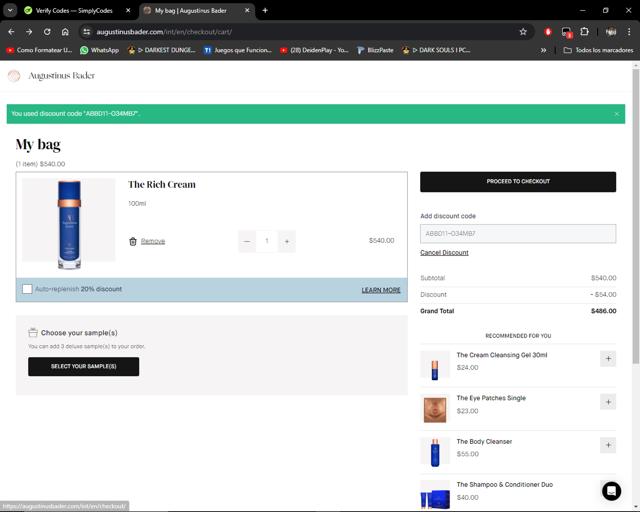Open The Eye Patches Single thumbnail
The image size is (640, 512).
tap(435, 409)
